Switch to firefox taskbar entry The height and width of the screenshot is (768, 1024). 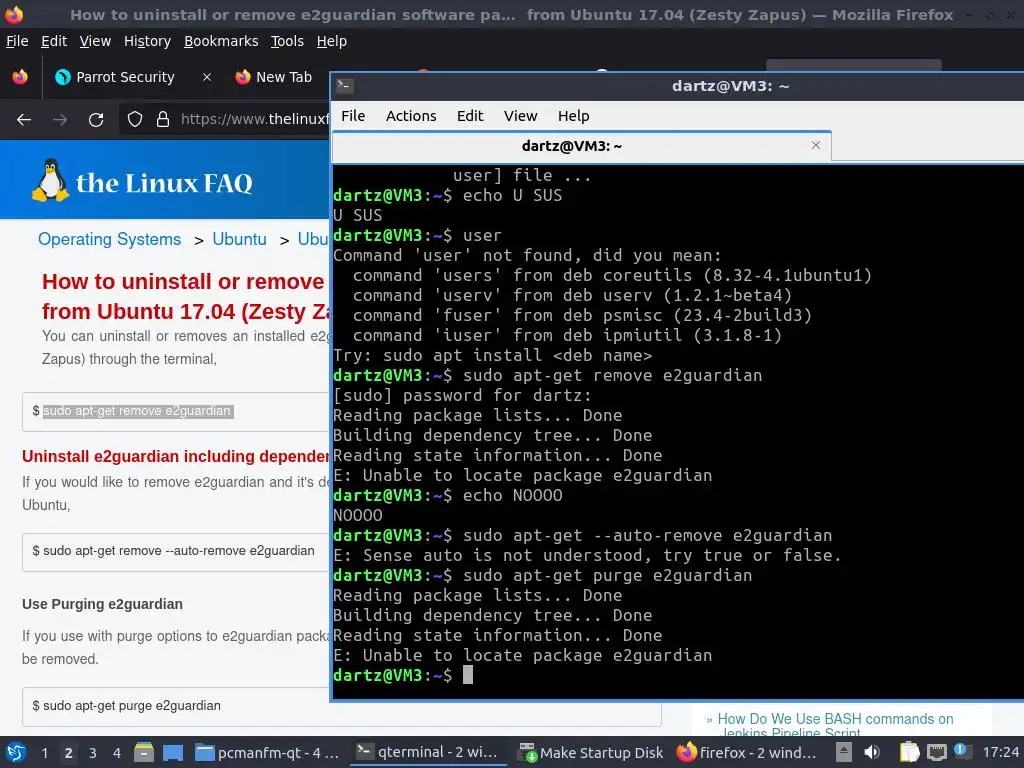point(747,753)
